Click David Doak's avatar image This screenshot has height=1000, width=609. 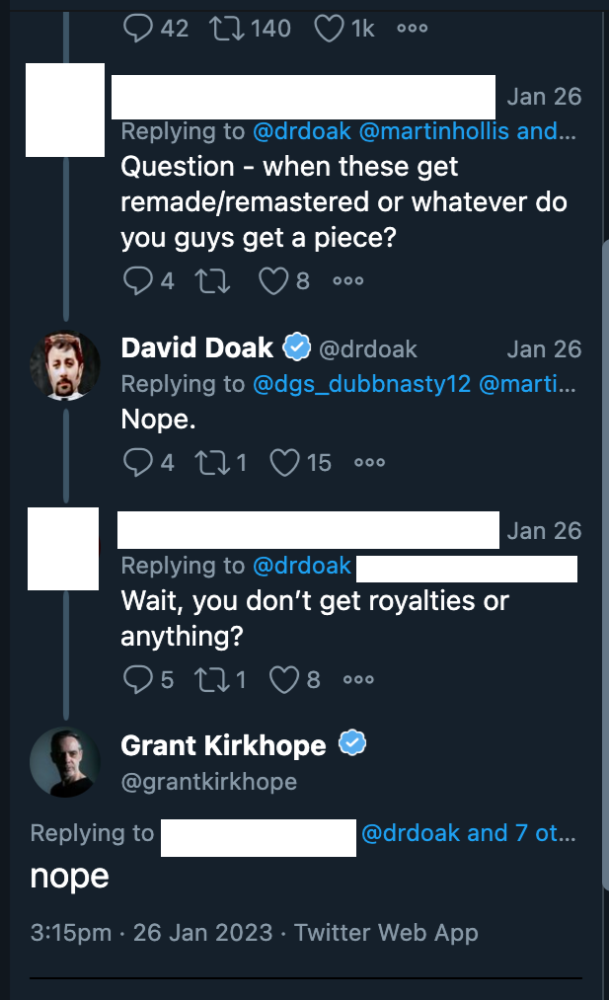point(64,365)
